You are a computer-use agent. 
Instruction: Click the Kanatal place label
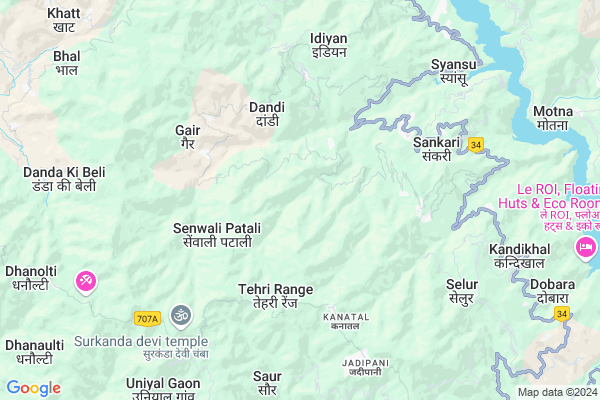point(346,321)
